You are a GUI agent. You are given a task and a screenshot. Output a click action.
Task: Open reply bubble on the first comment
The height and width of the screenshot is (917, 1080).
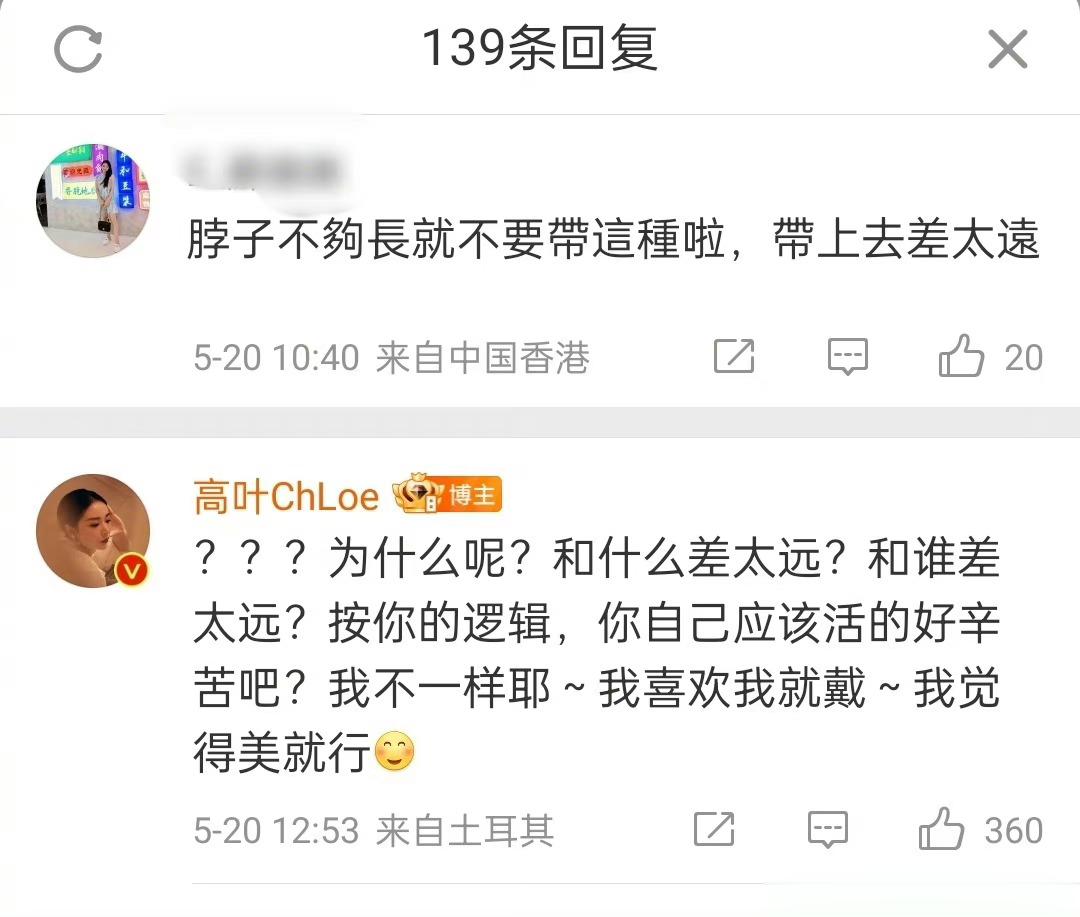click(x=847, y=356)
